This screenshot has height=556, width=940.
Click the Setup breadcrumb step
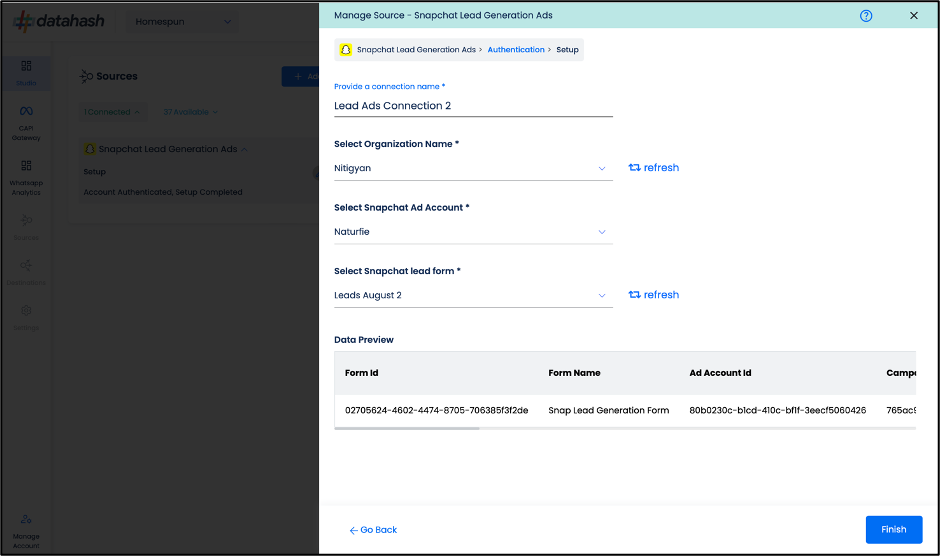pyautogui.click(x=567, y=50)
